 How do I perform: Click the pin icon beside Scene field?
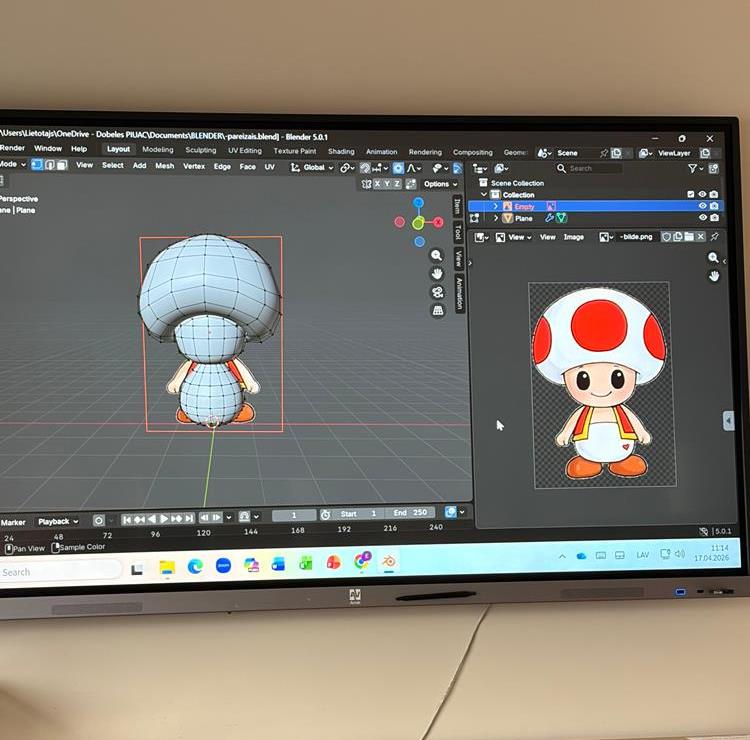click(x=604, y=153)
